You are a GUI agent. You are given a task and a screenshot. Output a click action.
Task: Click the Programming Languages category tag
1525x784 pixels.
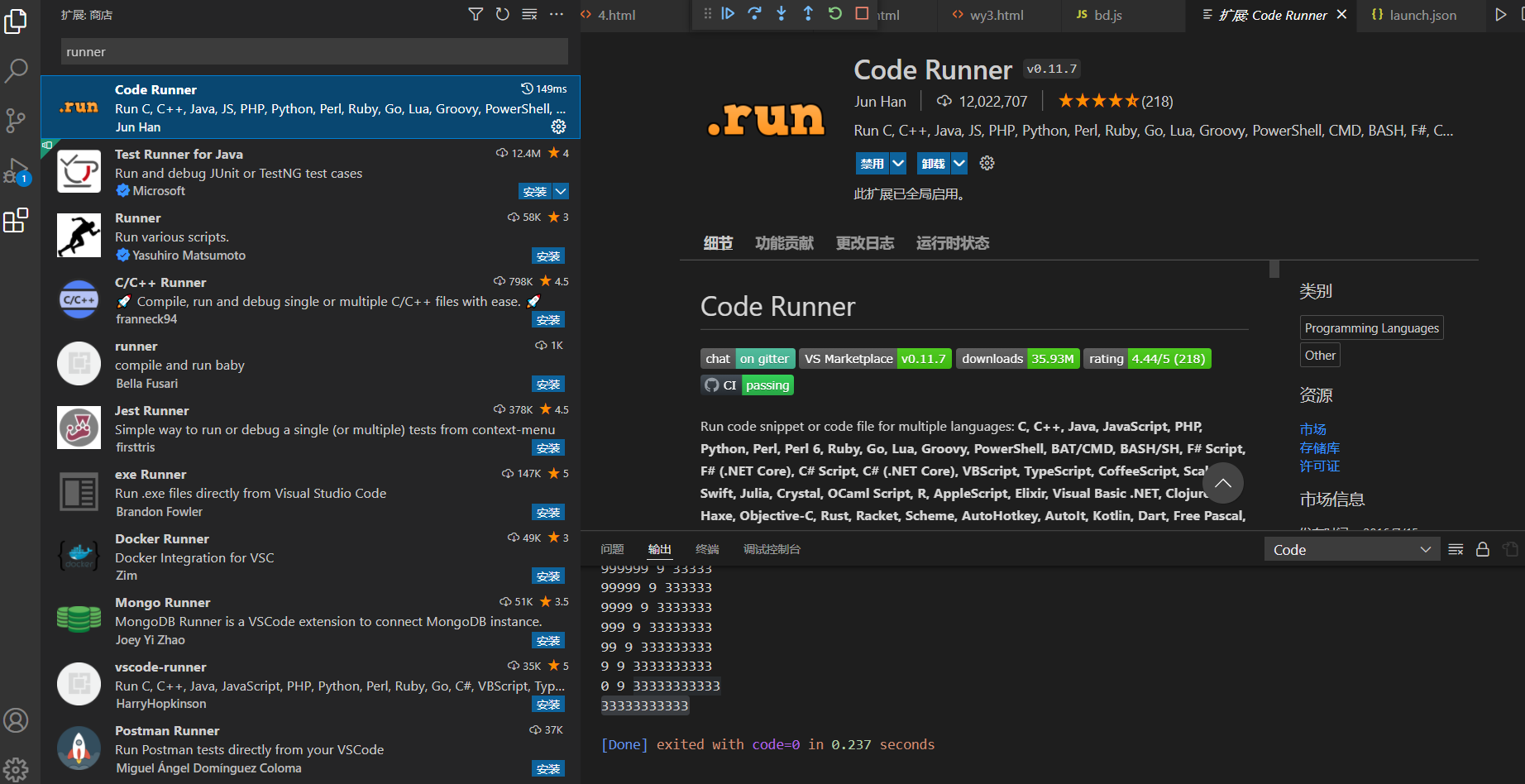pyautogui.click(x=1372, y=328)
